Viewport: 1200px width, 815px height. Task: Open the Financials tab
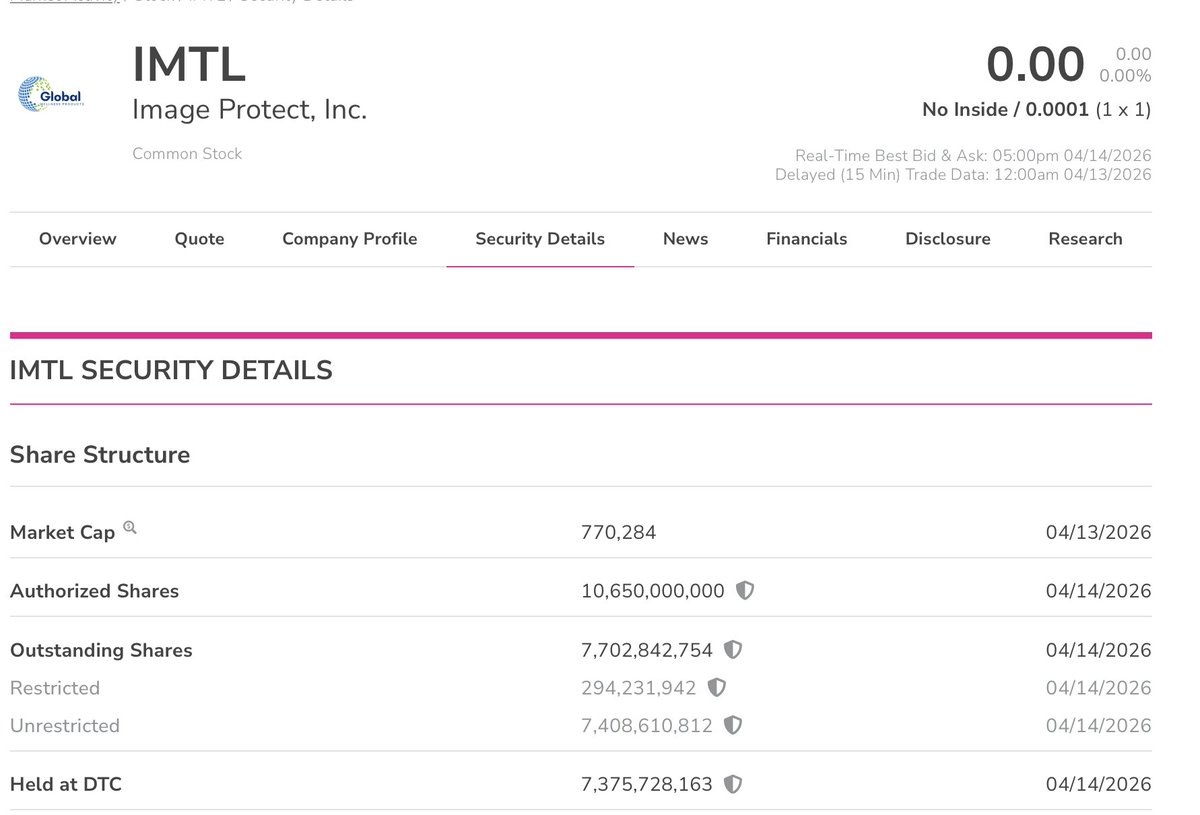tap(807, 239)
